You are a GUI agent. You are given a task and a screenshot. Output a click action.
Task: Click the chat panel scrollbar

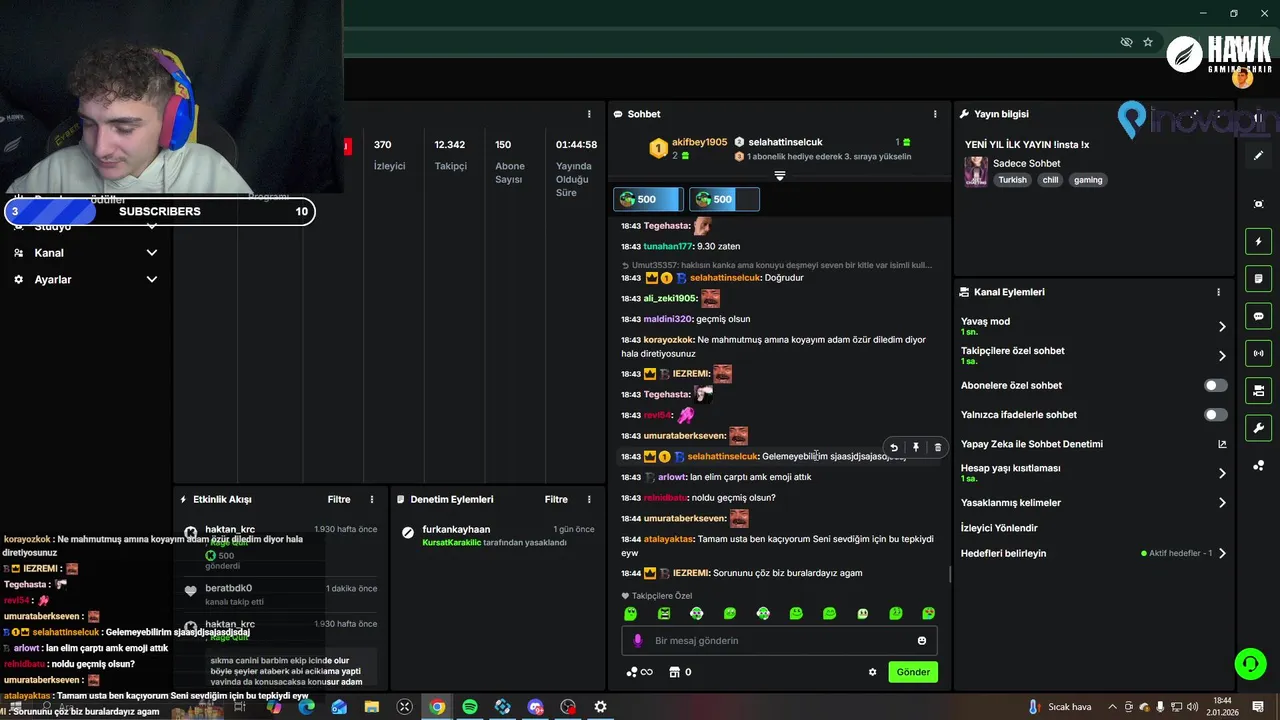pyautogui.click(x=950, y=574)
